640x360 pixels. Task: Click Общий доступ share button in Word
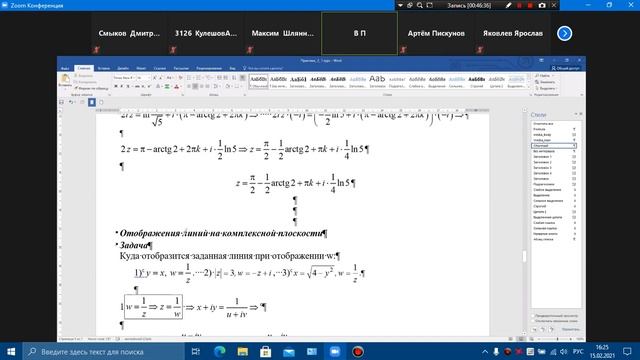click(565, 68)
